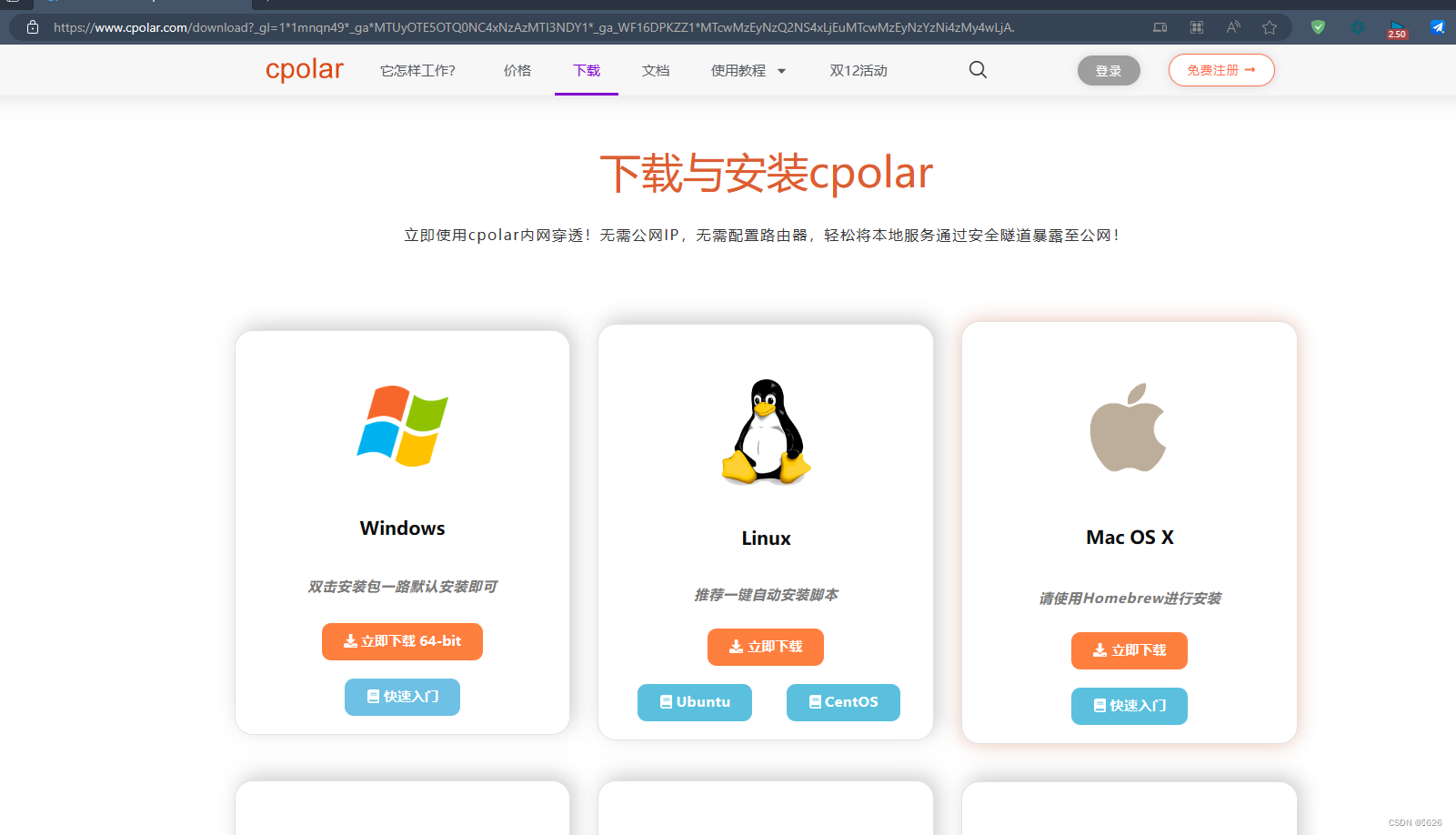The width and height of the screenshot is (1456, 835).
Task: Open the CentOS guide button
Action: 843,702
